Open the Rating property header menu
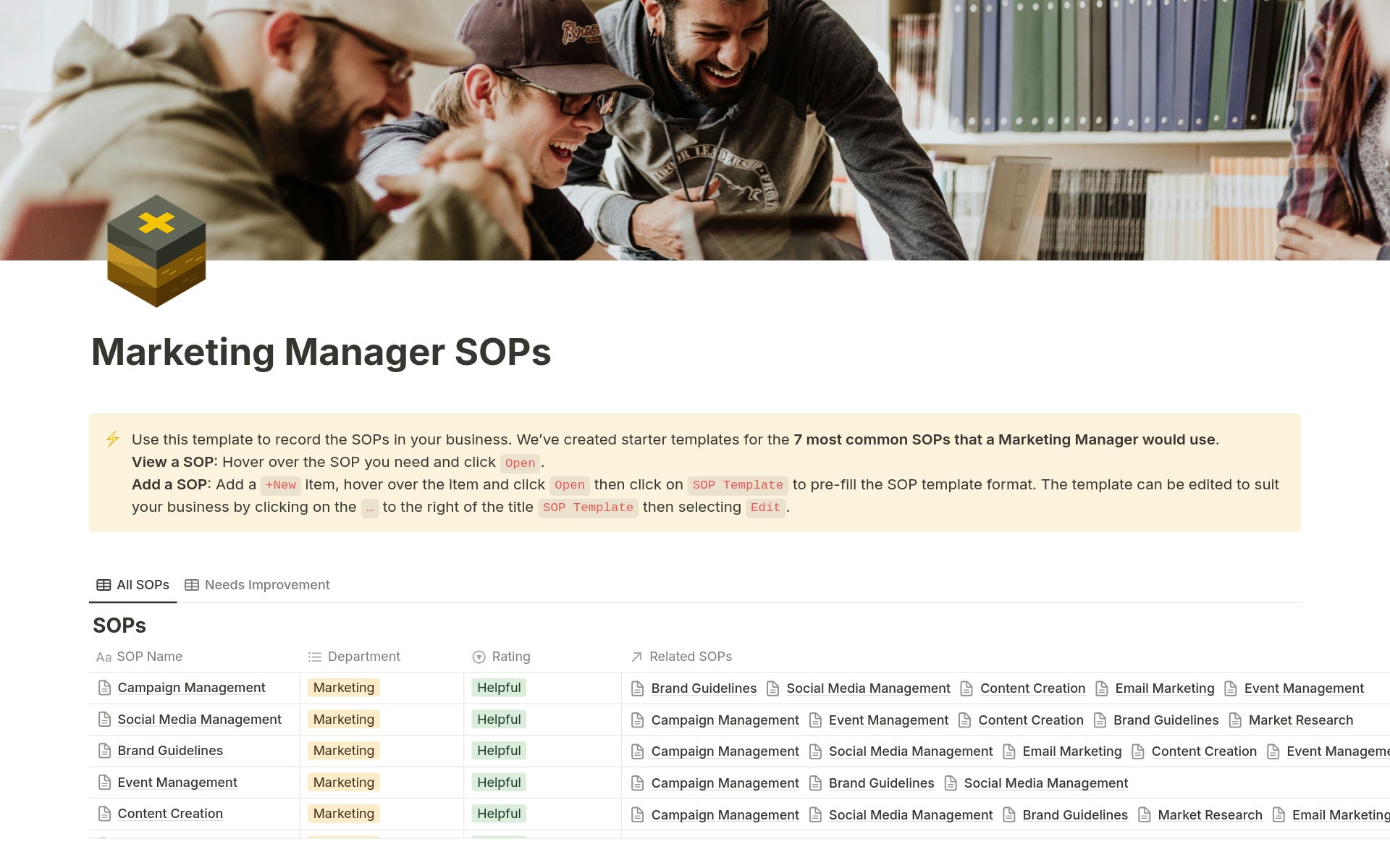 pos(510,657)
